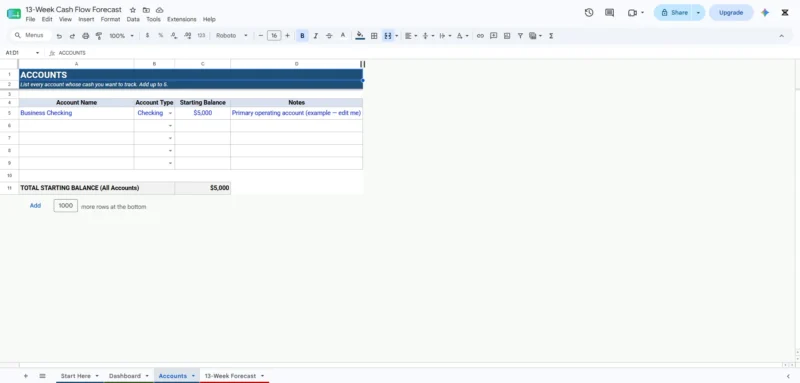Open the File menu
Screen dimensions: 800x383
click(x=31, y=19)
